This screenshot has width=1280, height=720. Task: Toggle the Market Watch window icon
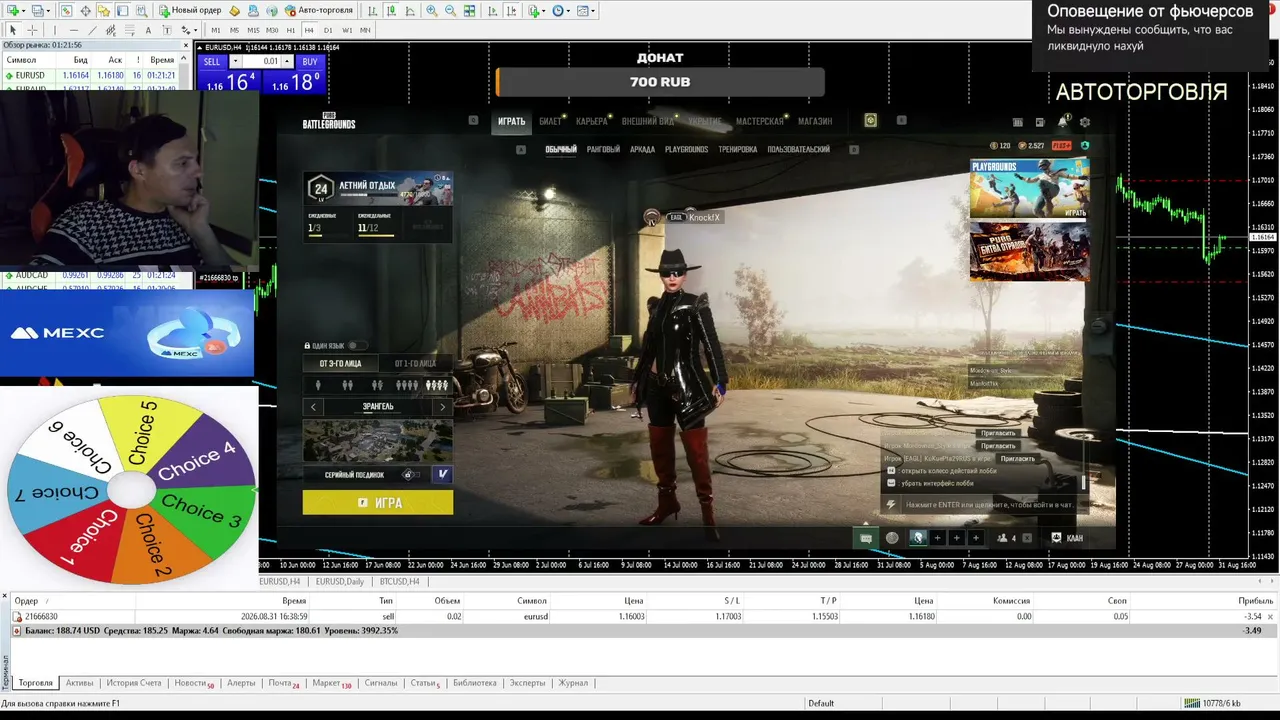pyautogui.click(x=67, y=11)
